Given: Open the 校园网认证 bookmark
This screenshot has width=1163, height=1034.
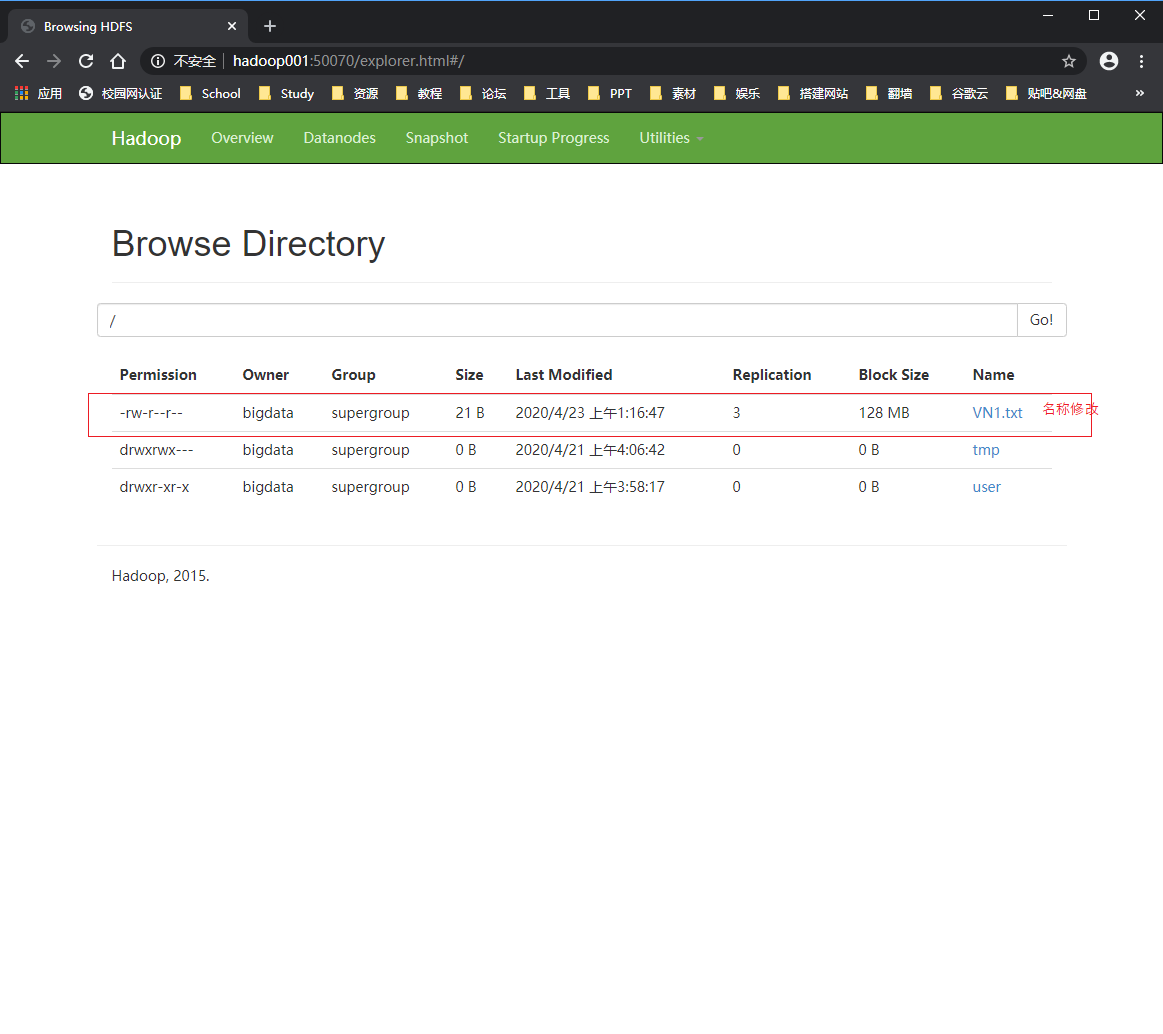Looking at the screenshot, I should pos(120,93).
